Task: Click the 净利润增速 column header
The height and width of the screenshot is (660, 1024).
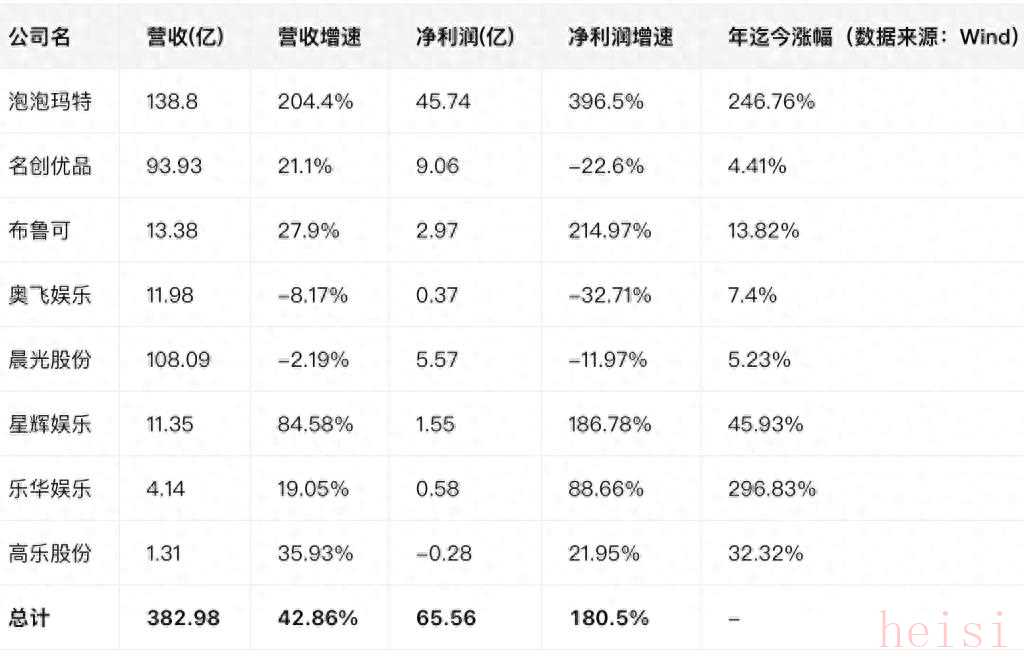Action: click(x=620, y=37)
